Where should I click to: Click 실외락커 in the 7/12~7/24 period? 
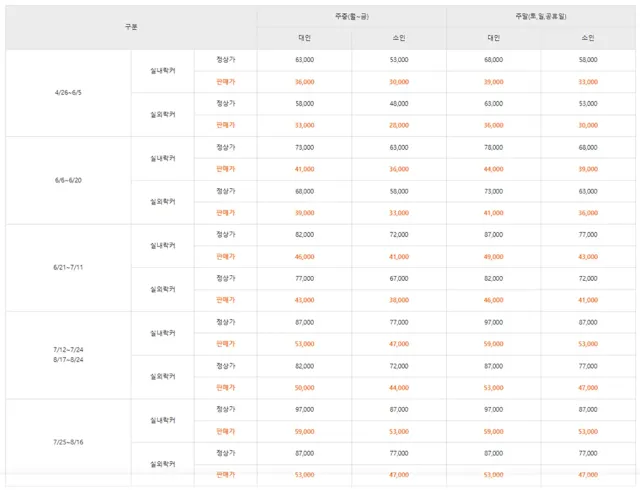(x=162, y=376)
